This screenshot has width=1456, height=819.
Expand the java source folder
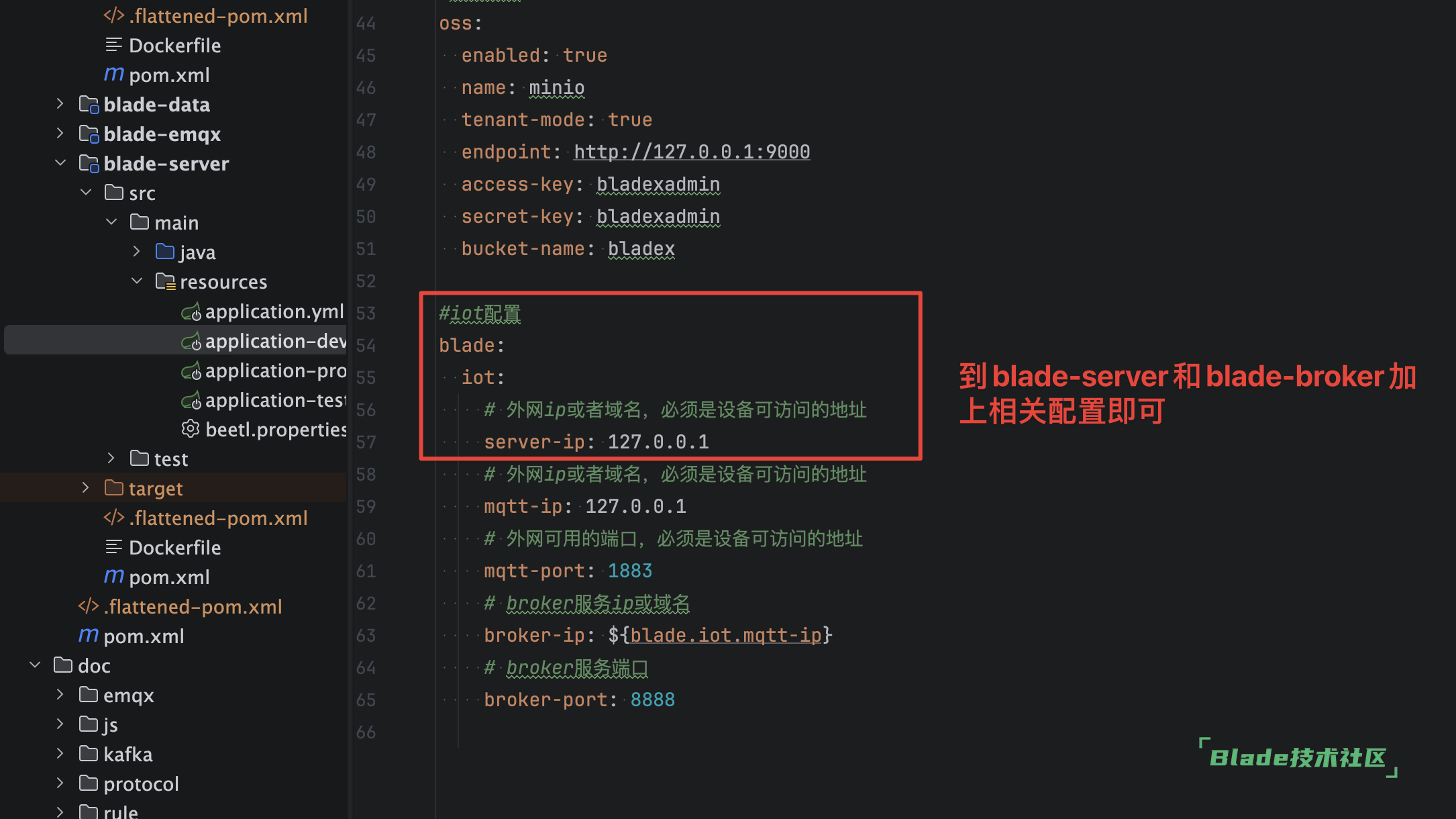[x=137, y=252]
